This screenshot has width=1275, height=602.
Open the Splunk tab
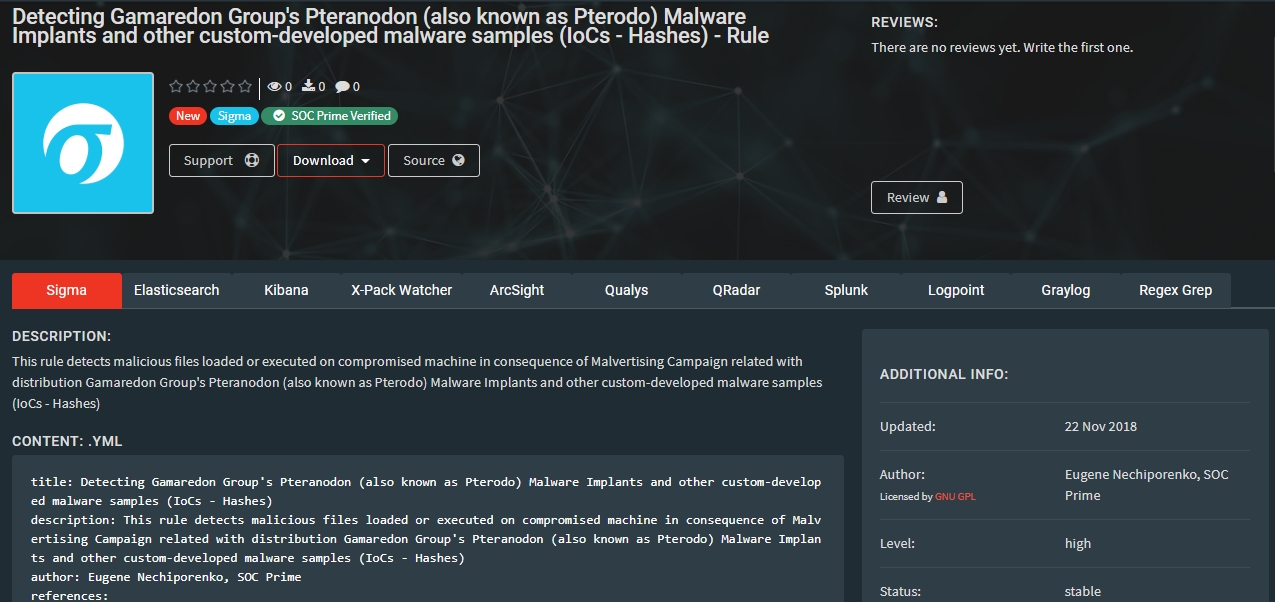click(846, 290)
